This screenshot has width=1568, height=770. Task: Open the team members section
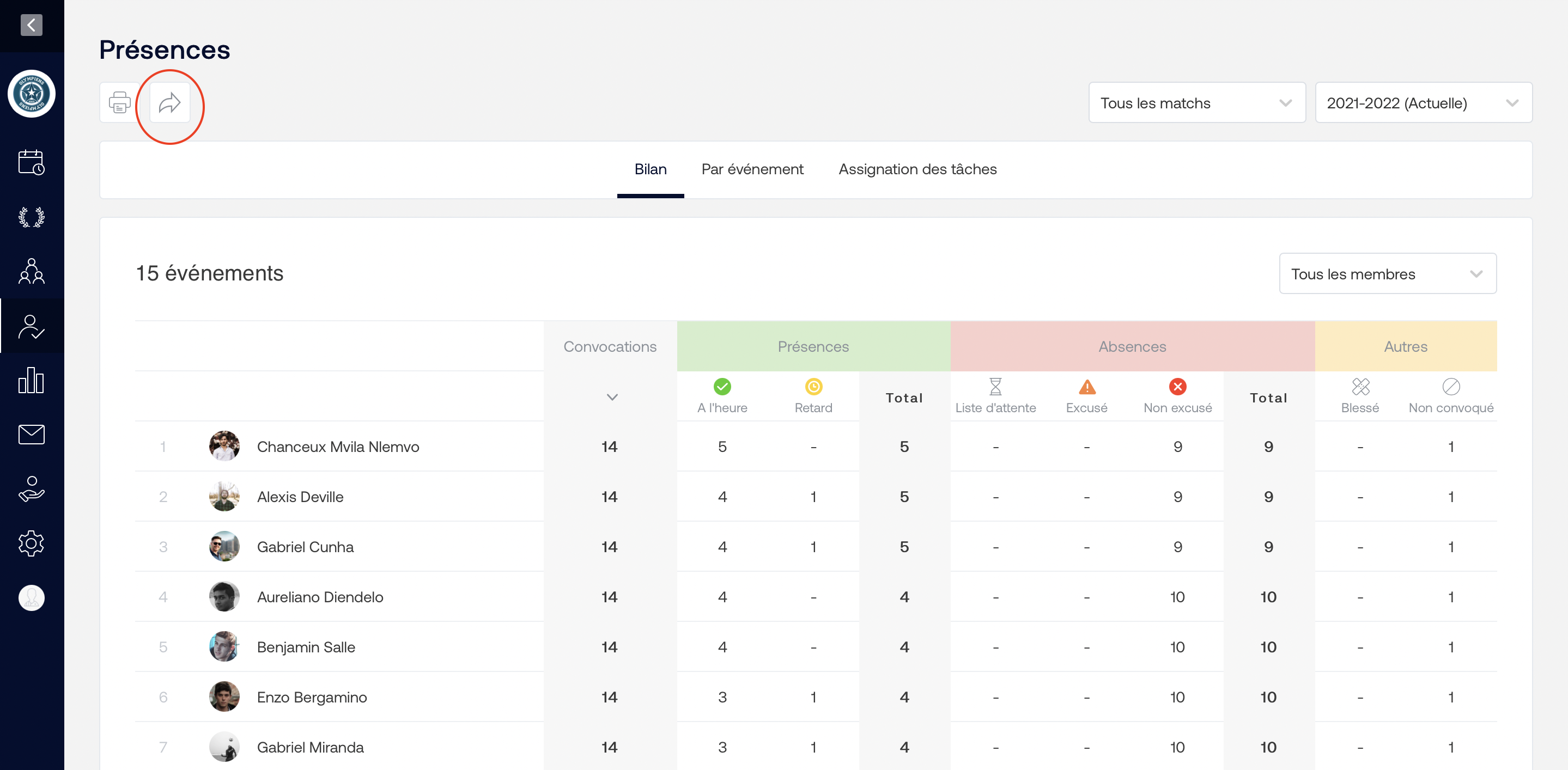[31, 271]
